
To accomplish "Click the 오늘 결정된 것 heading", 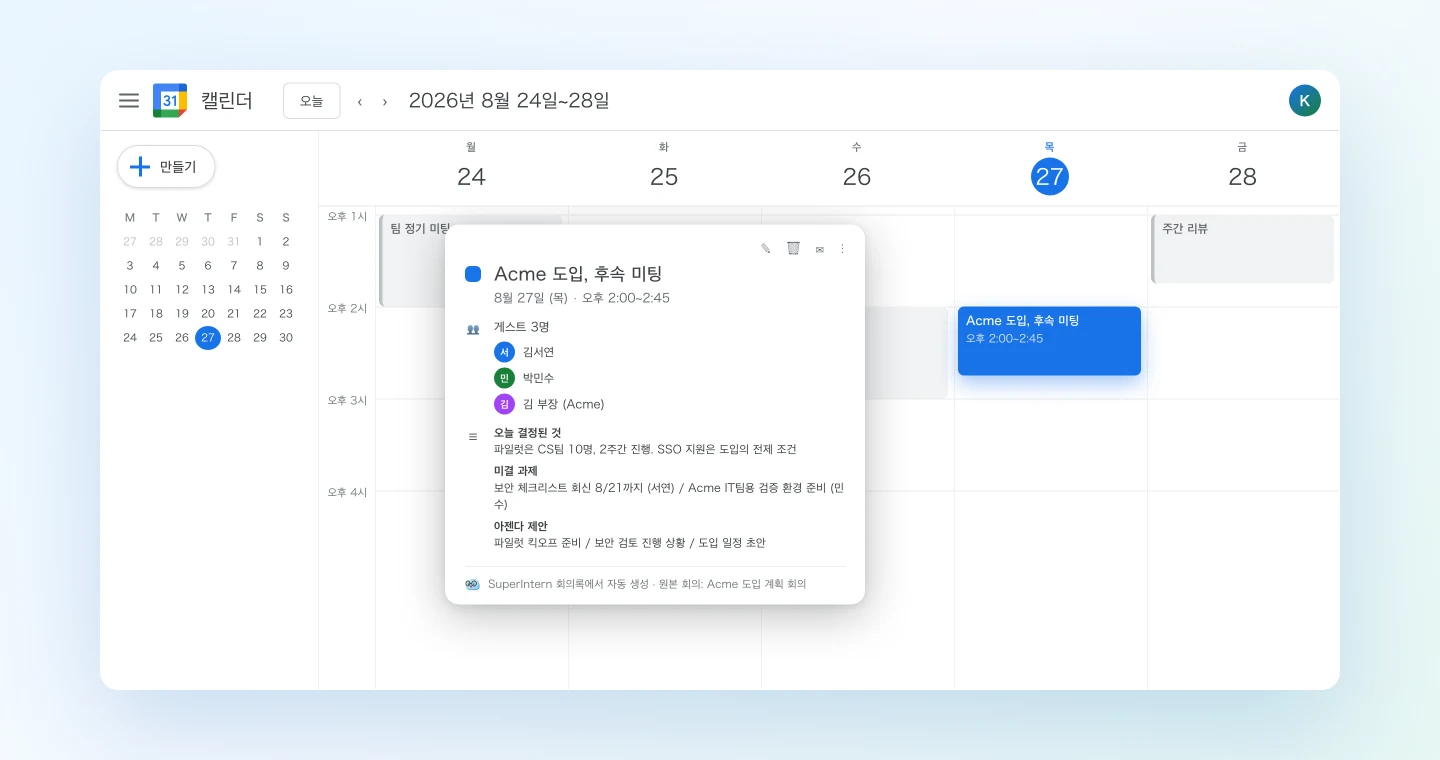I will tap(528, 433).
